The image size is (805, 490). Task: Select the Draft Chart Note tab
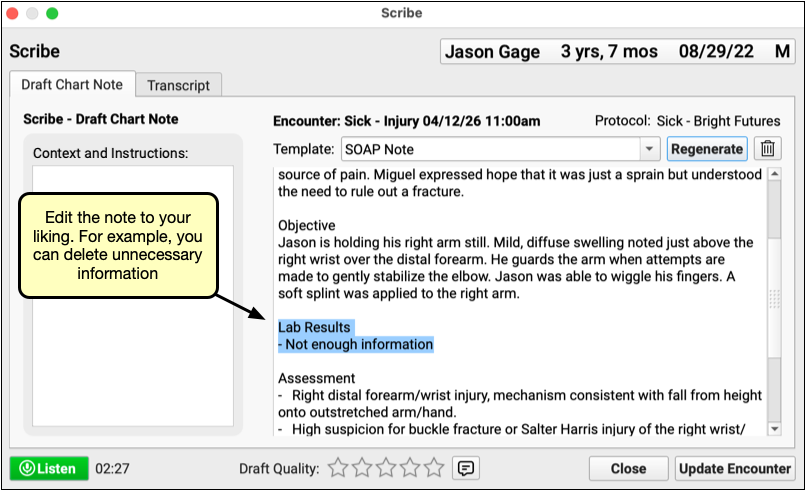tap(71, 85)
